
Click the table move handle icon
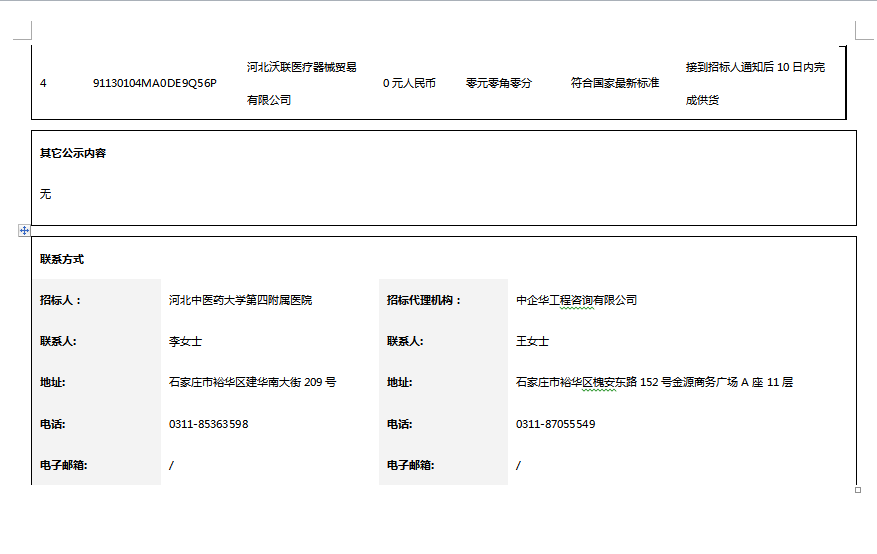tap(24, 230)
